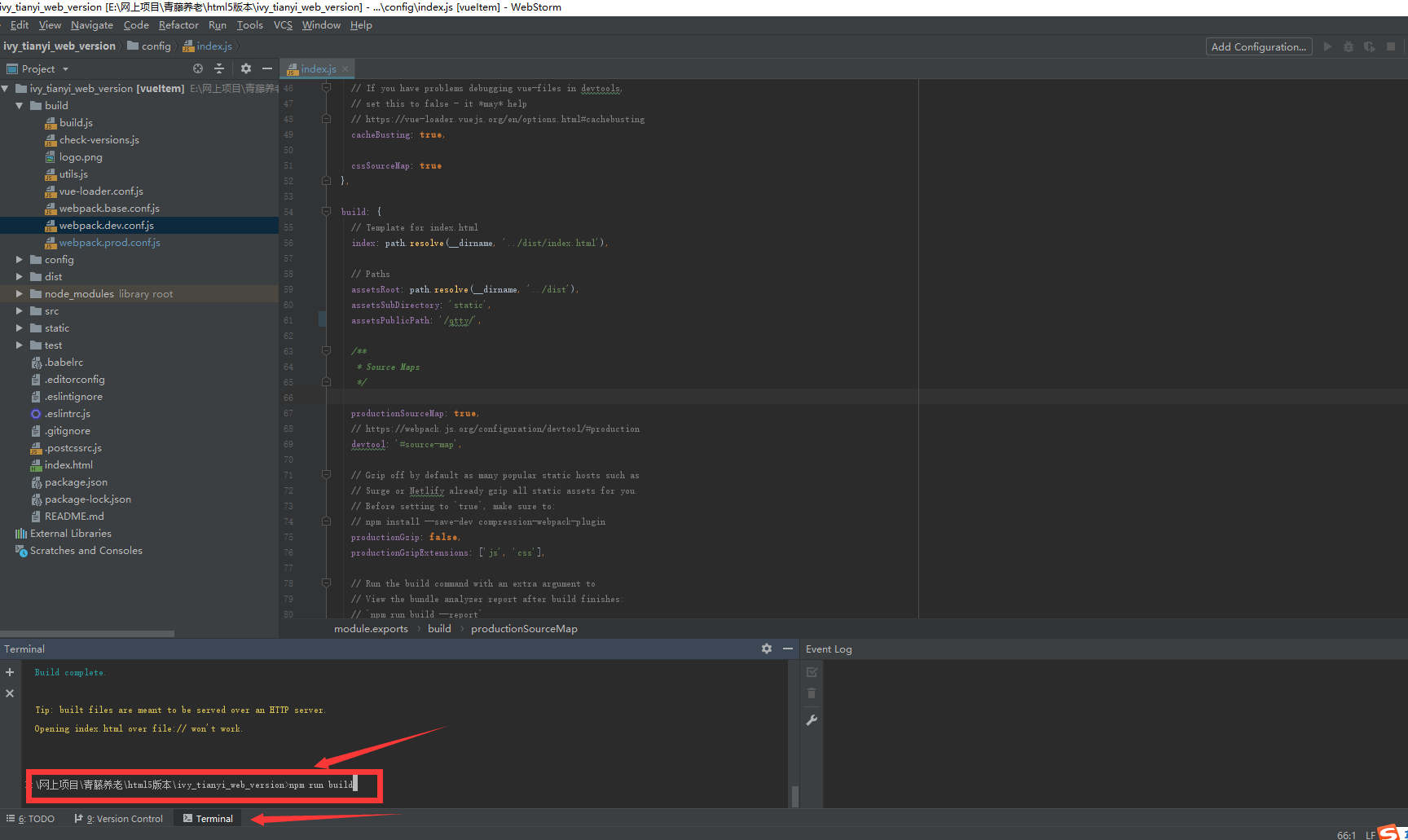Add a new terminal session with plus icon

pos(10,672)
